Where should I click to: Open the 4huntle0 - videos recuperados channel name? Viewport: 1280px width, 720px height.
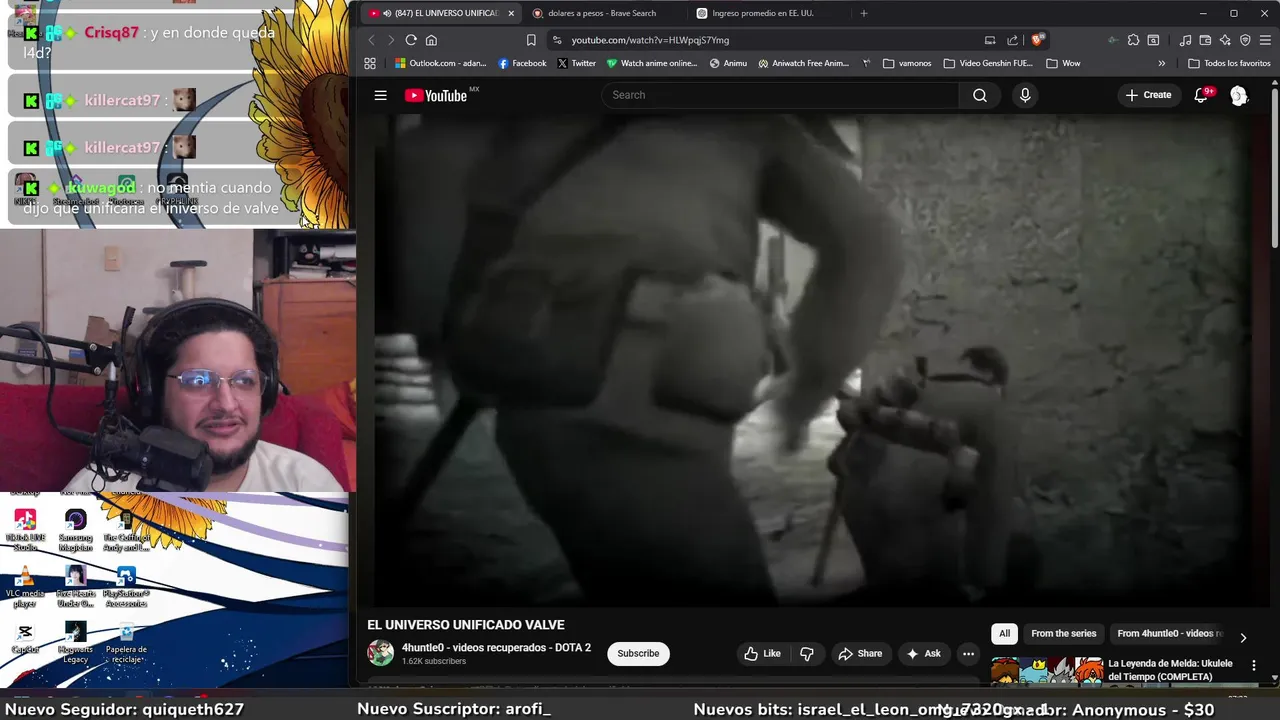tap(496, 647)
